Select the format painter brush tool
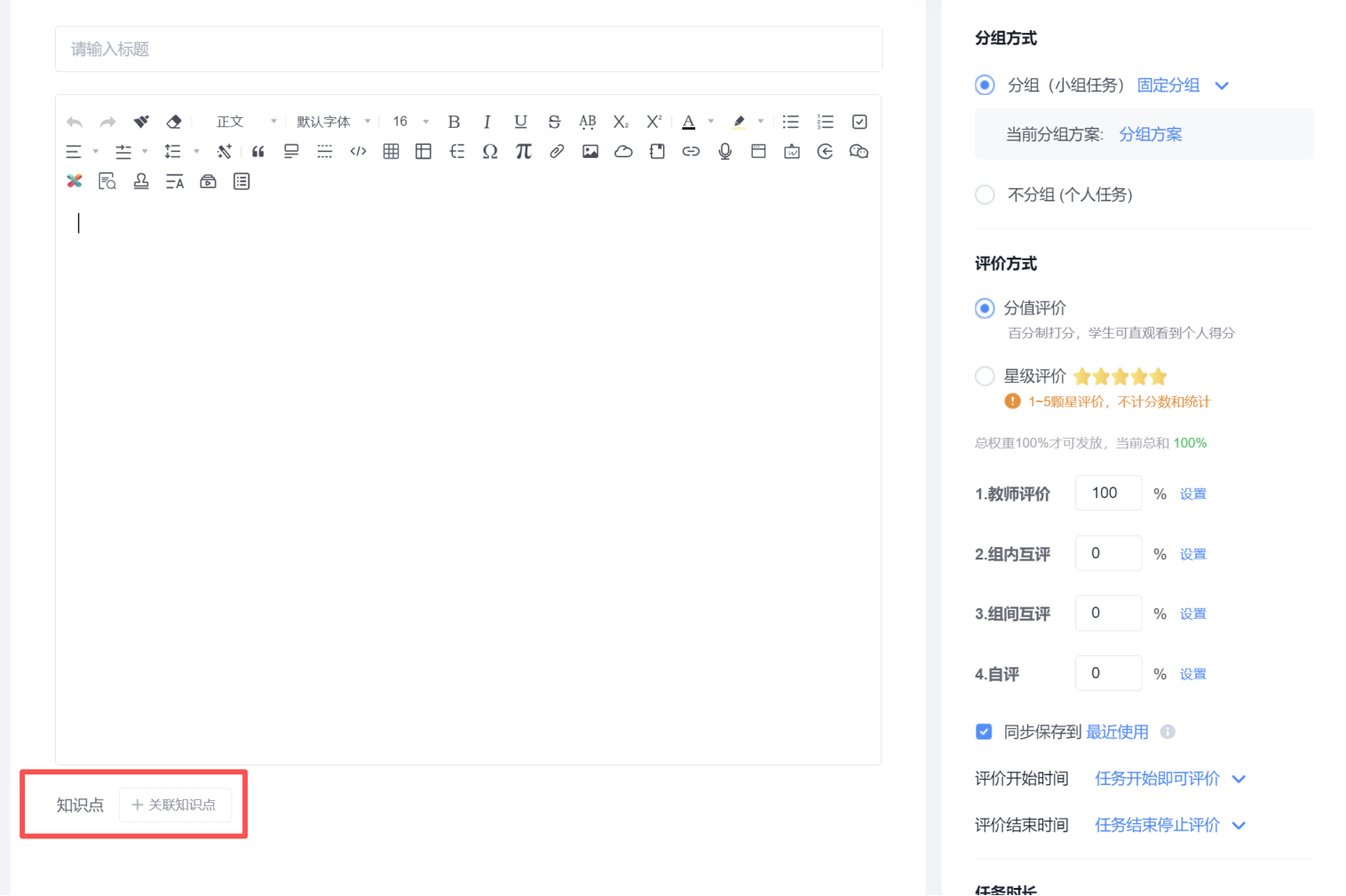The width and height of the screenshot is (1346, 896). coord(141,122)
